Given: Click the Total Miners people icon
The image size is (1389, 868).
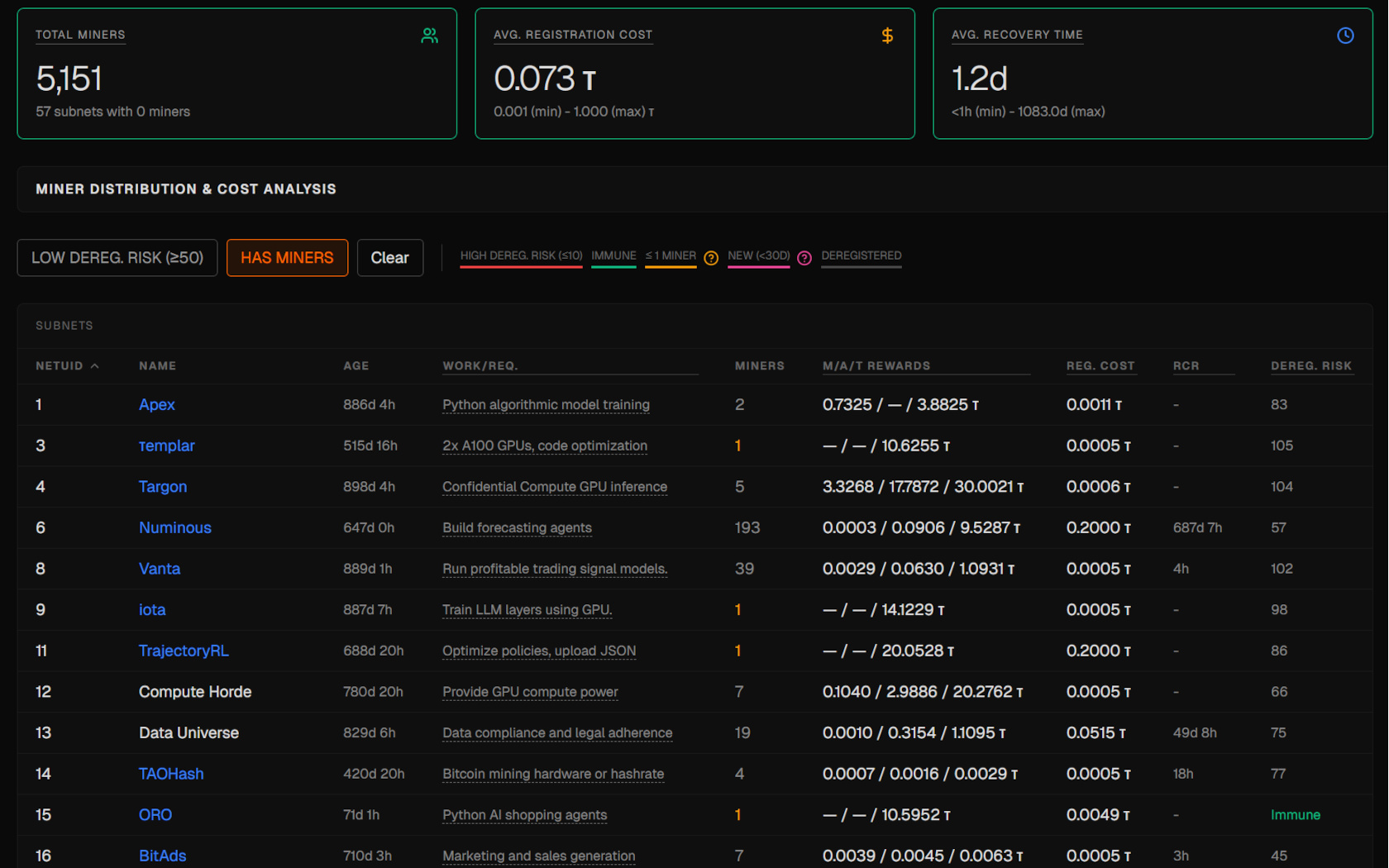Looking at the screenshot, I should click(429, 36).
